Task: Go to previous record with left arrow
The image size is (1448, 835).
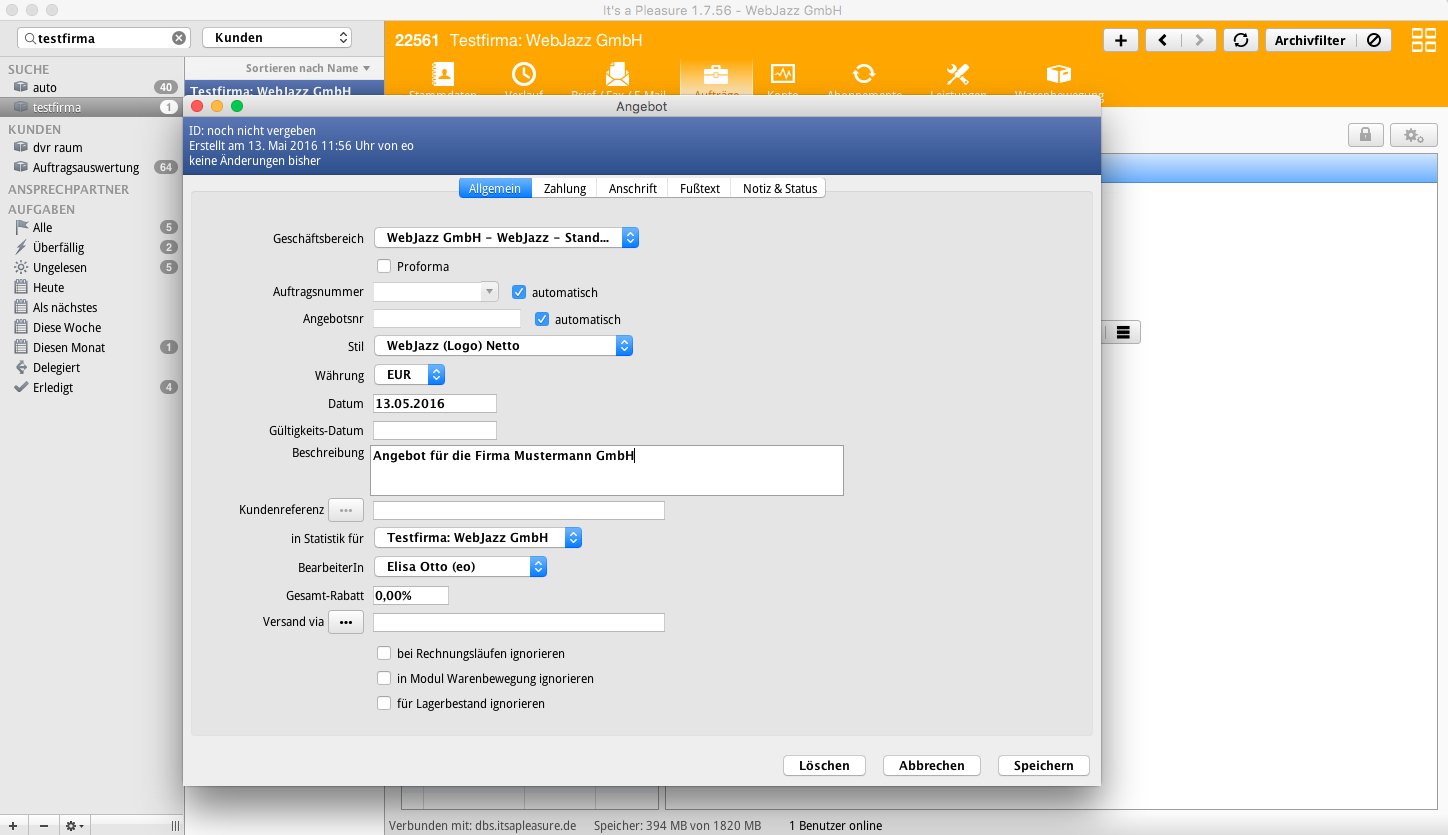Action: [x=1162, y=40]
